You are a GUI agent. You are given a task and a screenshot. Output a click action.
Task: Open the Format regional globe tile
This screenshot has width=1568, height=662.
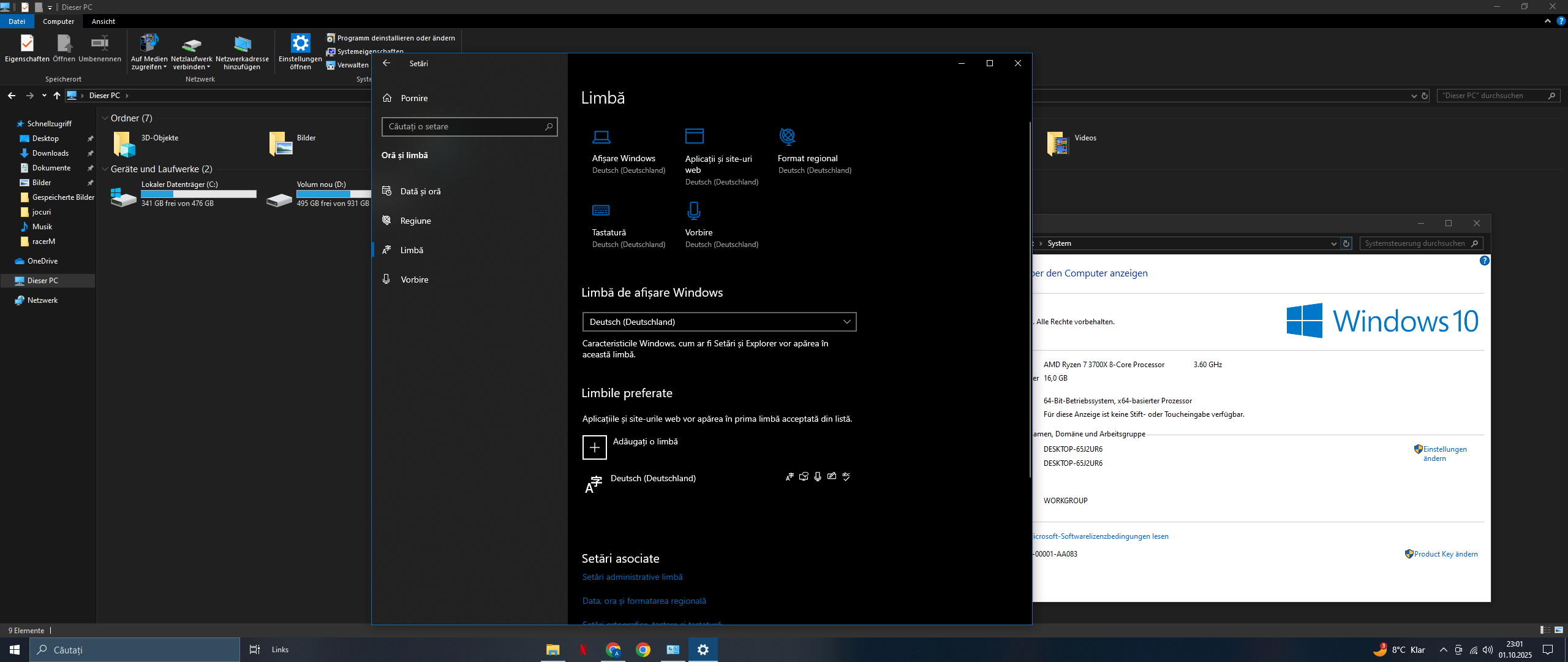click(x=787, y=136)
